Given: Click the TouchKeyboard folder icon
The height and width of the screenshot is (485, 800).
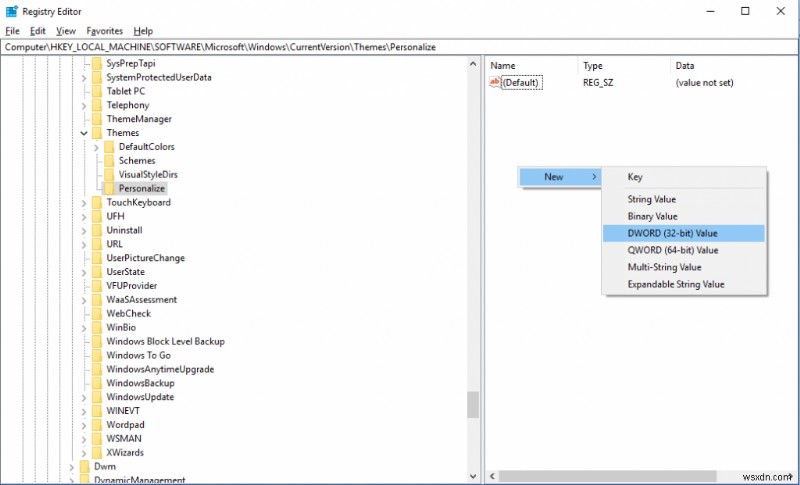Looking at the screenshot, I should click(x=97, y=202).
